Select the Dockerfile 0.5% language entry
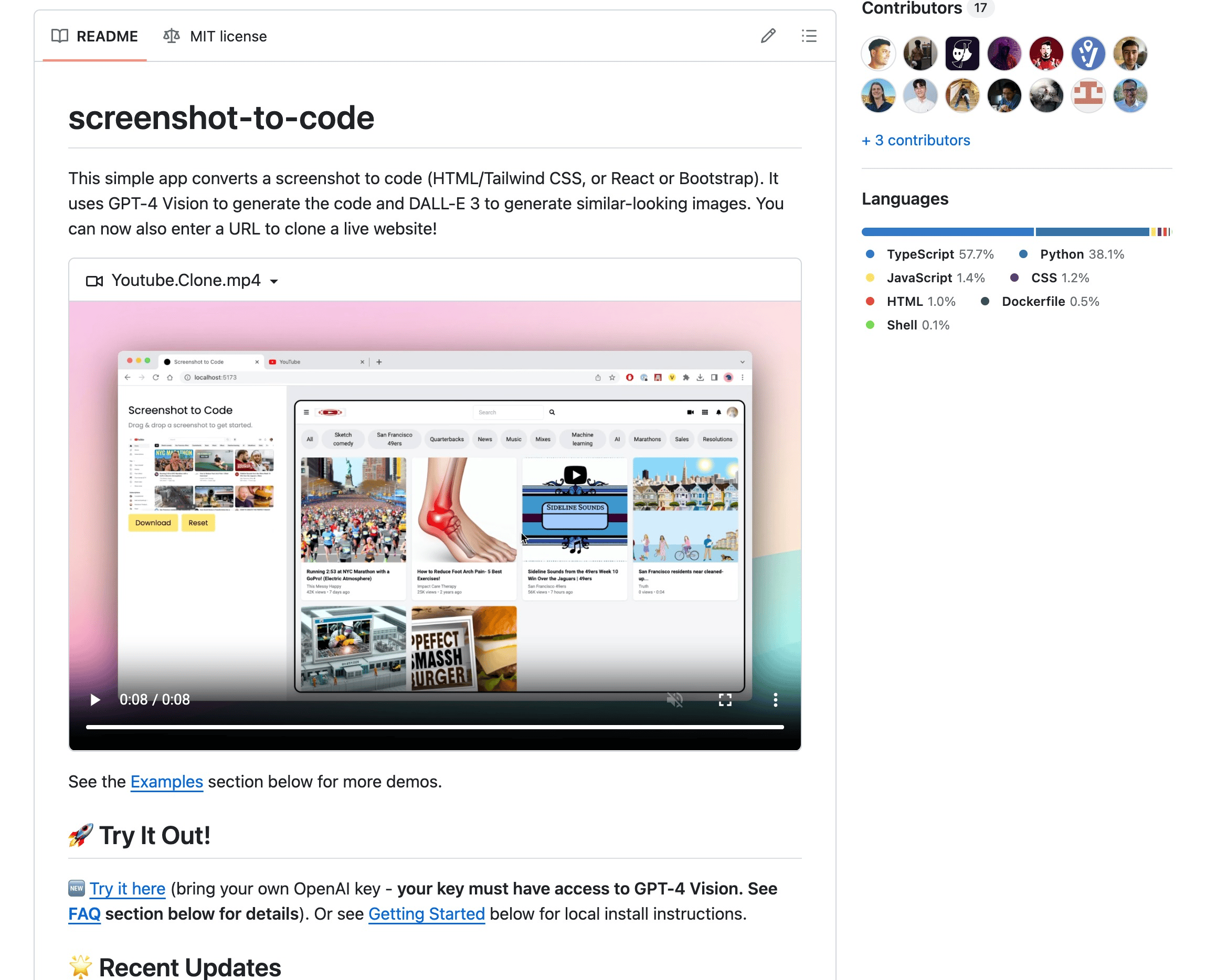The height and width of the screenshot is (980, 1206). 1040,302
